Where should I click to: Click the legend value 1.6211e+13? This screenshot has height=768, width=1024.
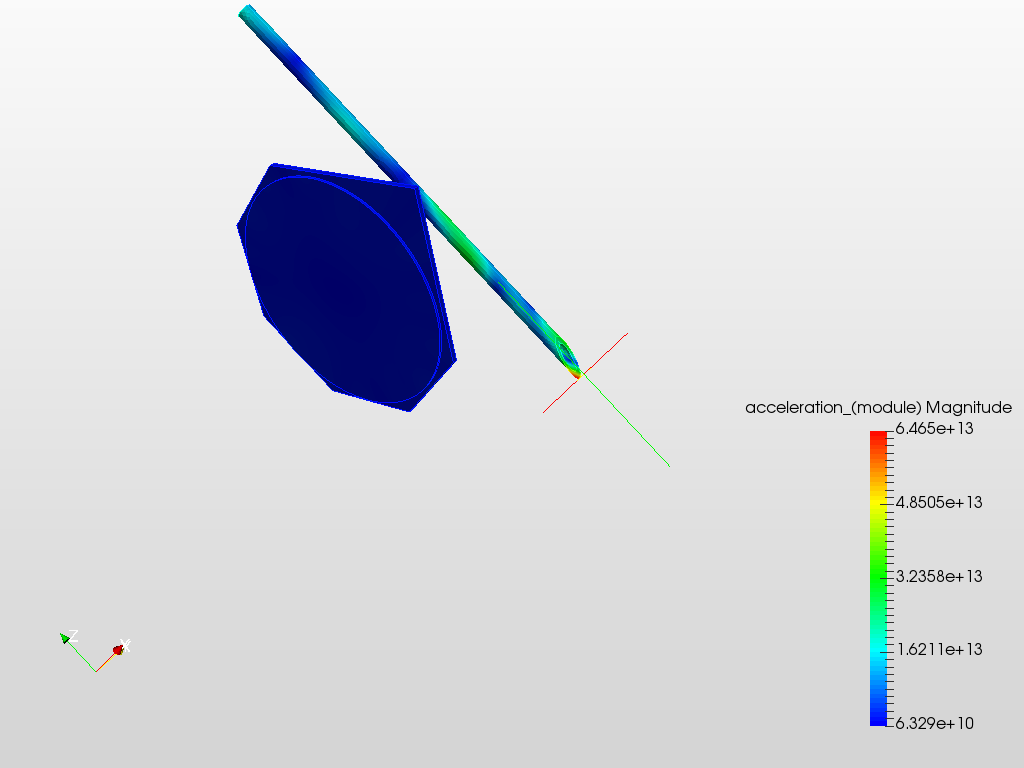coord(939,649)
